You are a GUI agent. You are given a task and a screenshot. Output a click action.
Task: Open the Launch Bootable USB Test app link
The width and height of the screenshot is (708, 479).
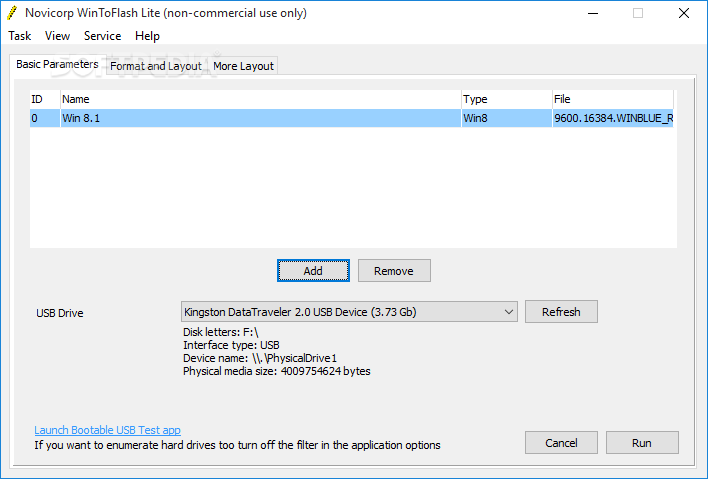coord(107,430)
